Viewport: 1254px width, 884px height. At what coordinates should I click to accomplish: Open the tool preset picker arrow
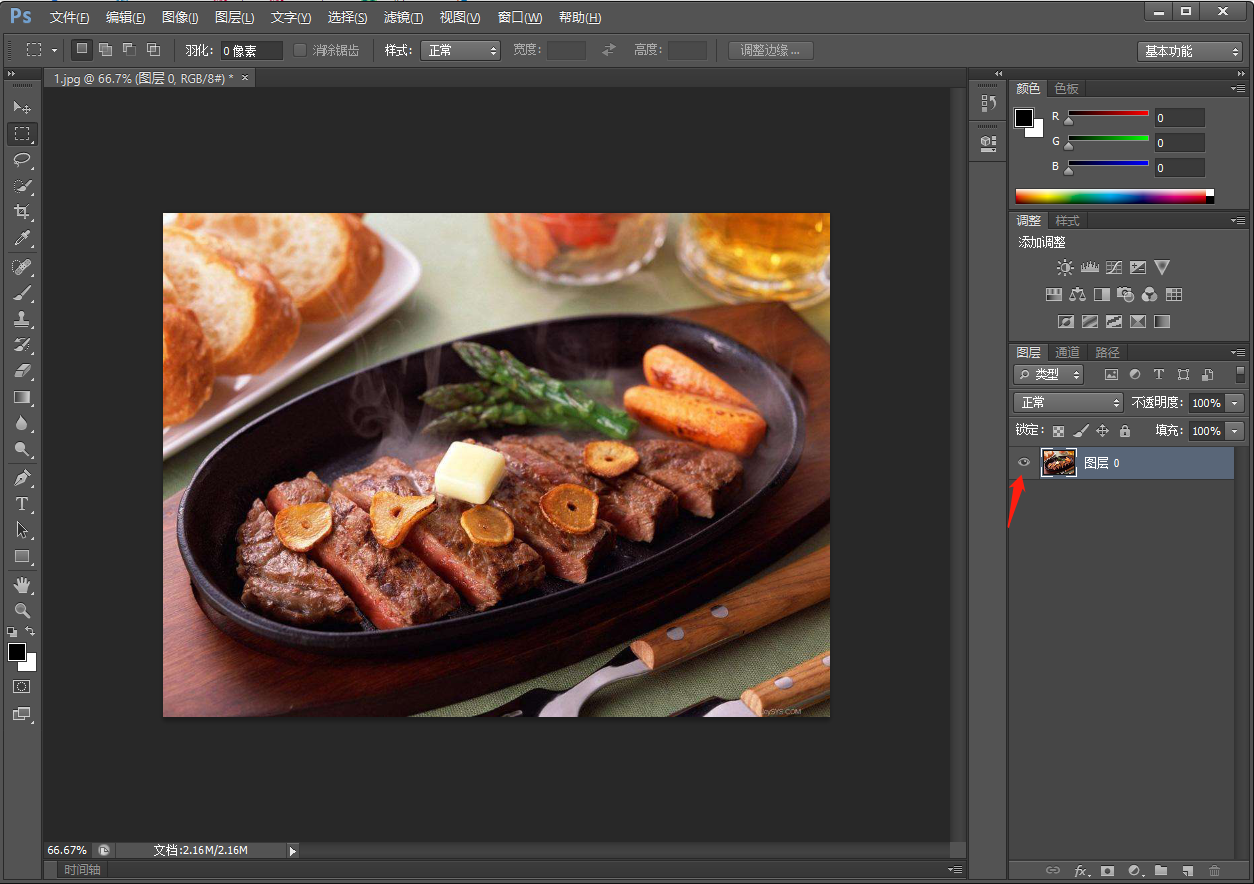tap(54, 50)
